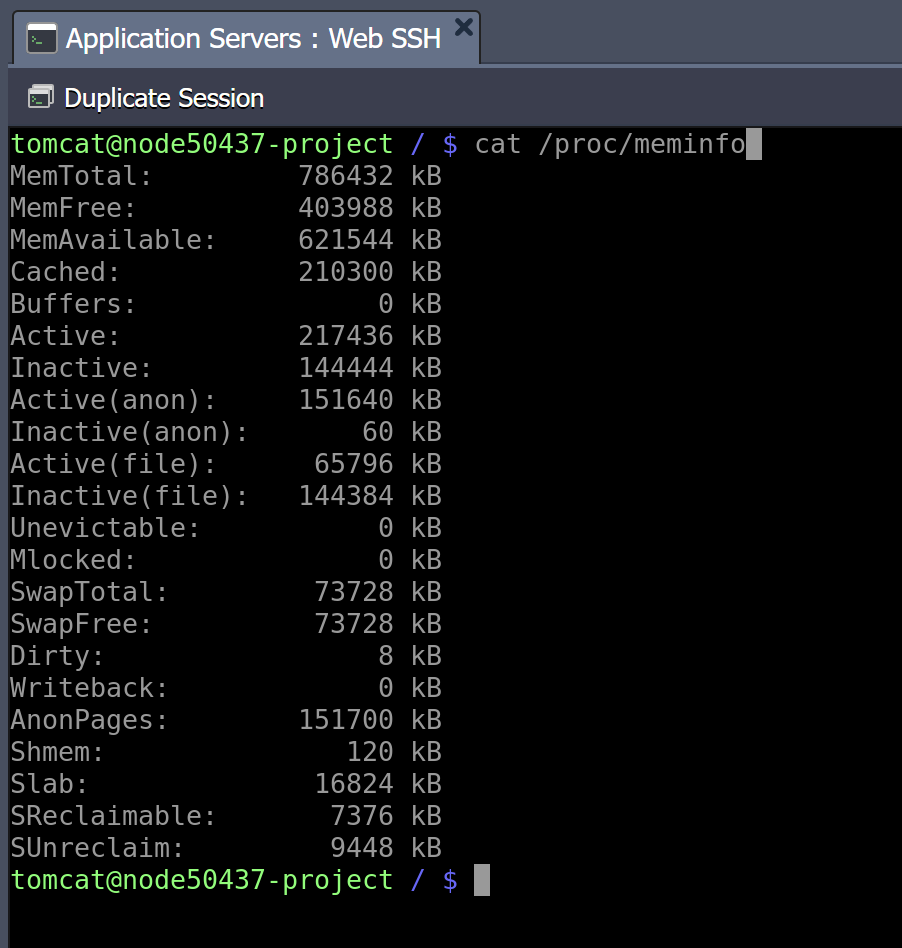
Task: Click the cursor block after meminfo command
Action: 754,144
